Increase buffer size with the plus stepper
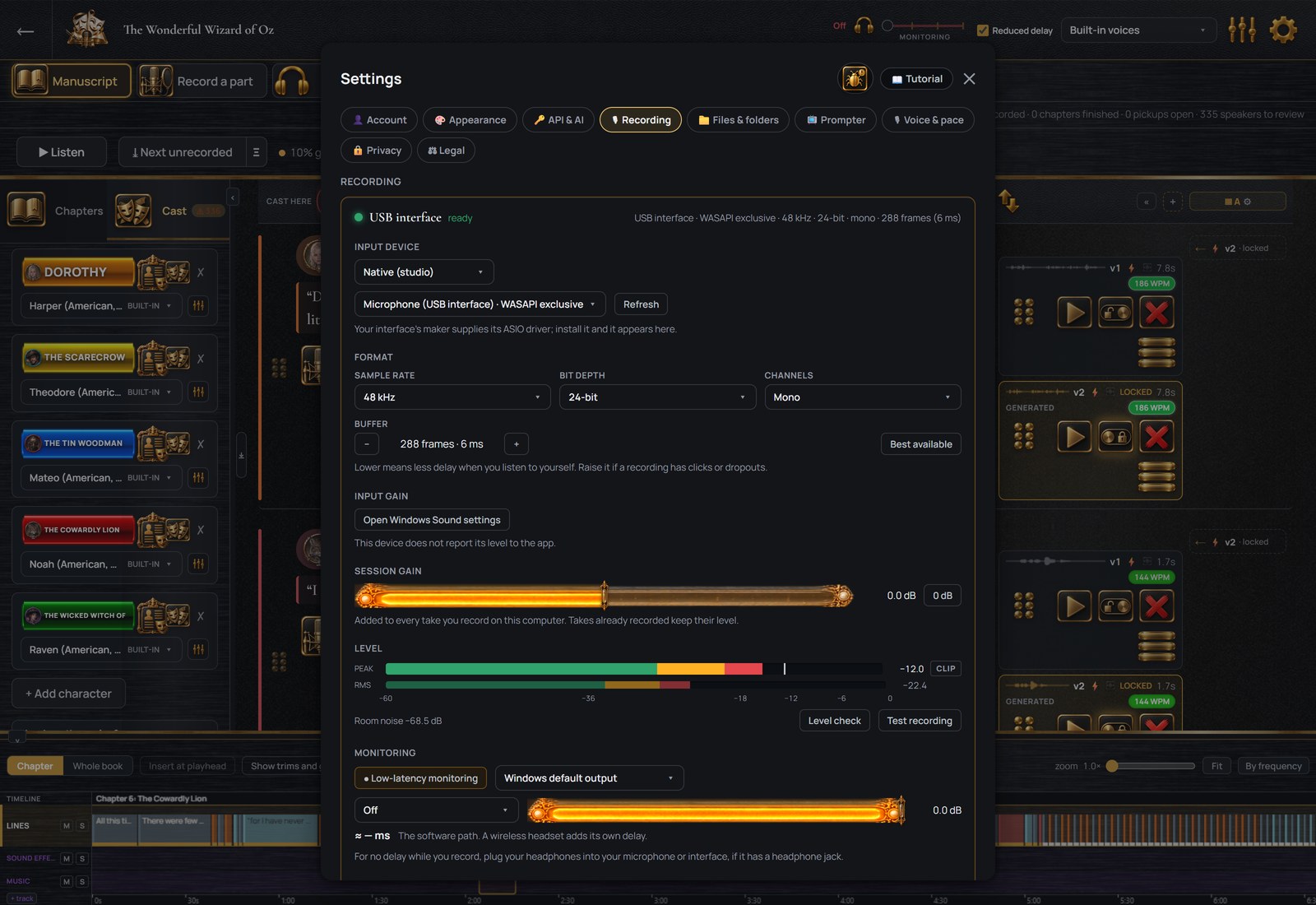Screen dimensions: 1316x905 point(517,444)
